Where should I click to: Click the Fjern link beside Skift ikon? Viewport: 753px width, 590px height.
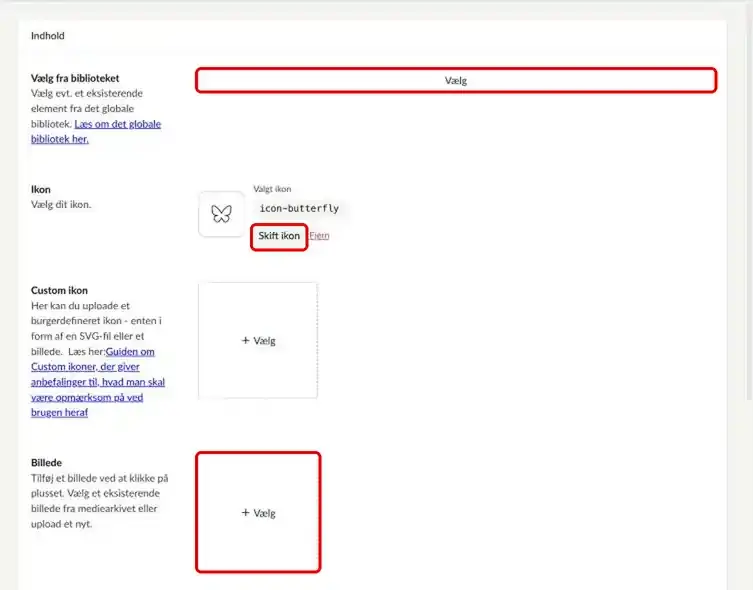tap(319, 236)
